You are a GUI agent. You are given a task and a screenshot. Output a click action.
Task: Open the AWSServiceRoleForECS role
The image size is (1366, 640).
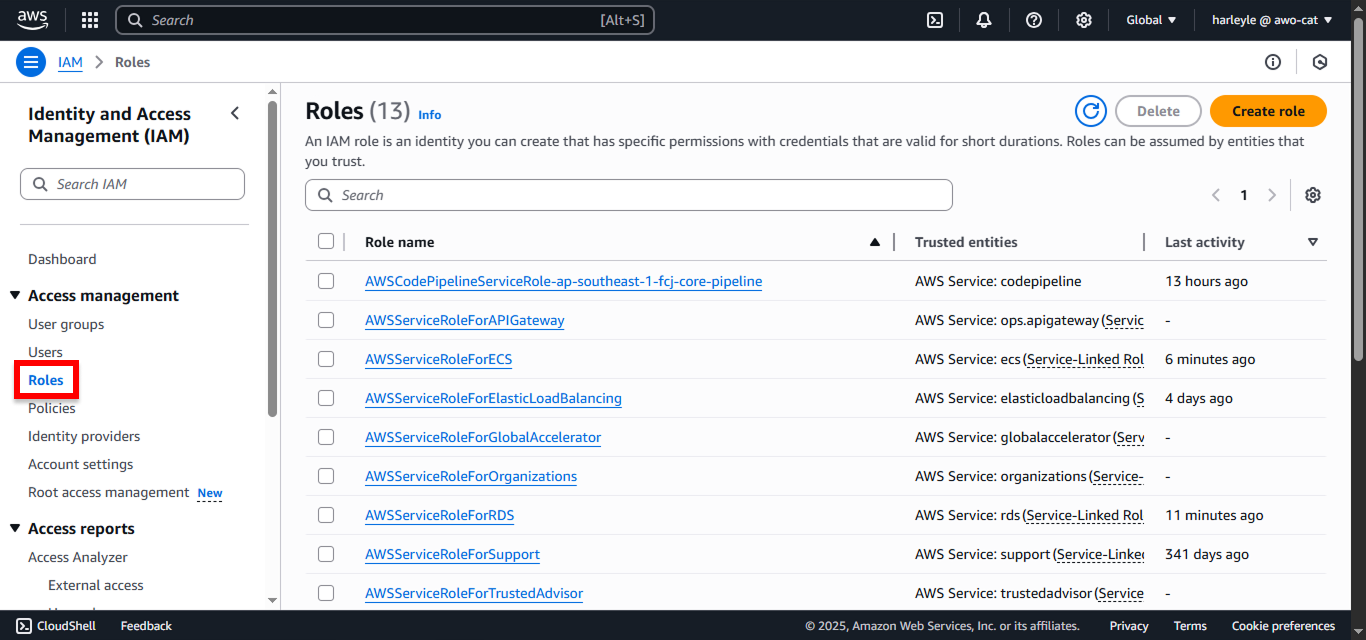(x=438, y=359)
